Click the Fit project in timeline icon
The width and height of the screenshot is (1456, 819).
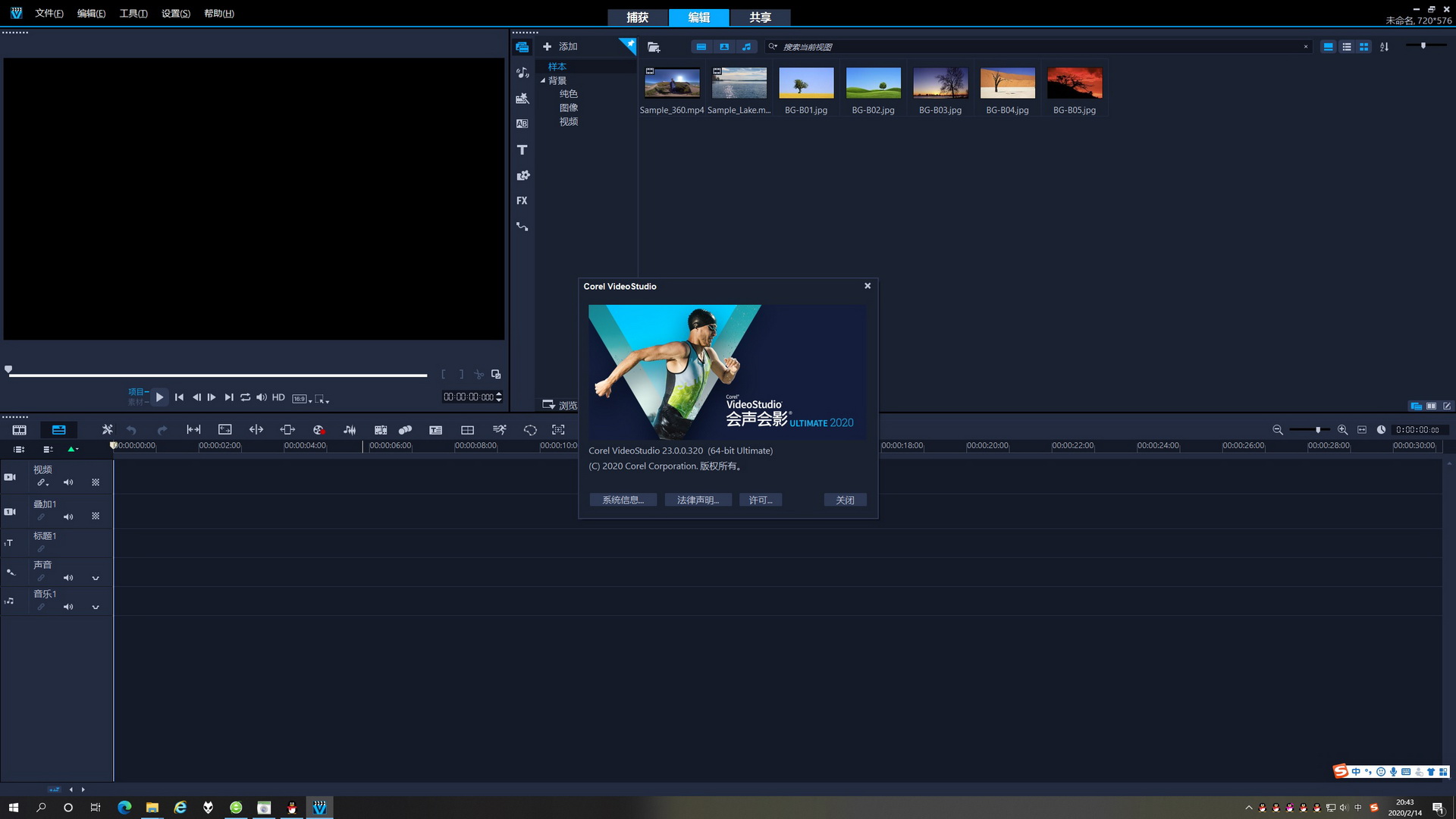[x=1362, y=430]
